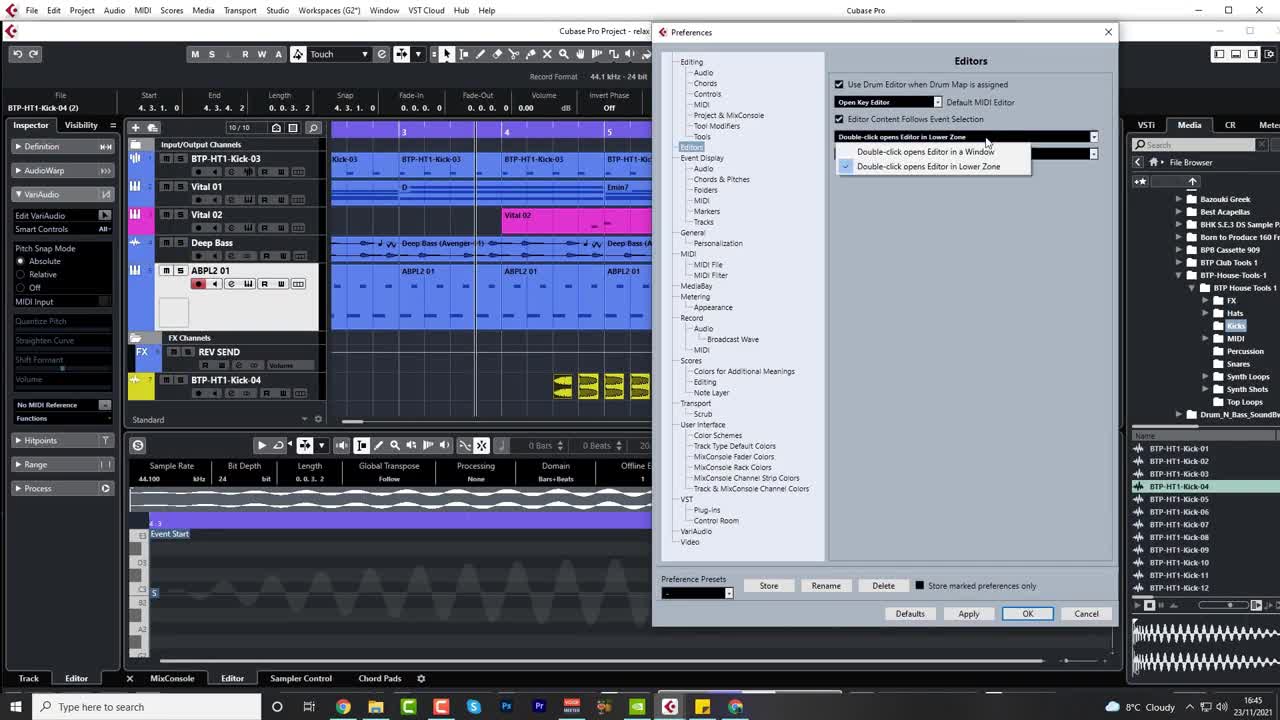Open Windows Start menu
The image size is (1280, 720).
pos(17,706)
